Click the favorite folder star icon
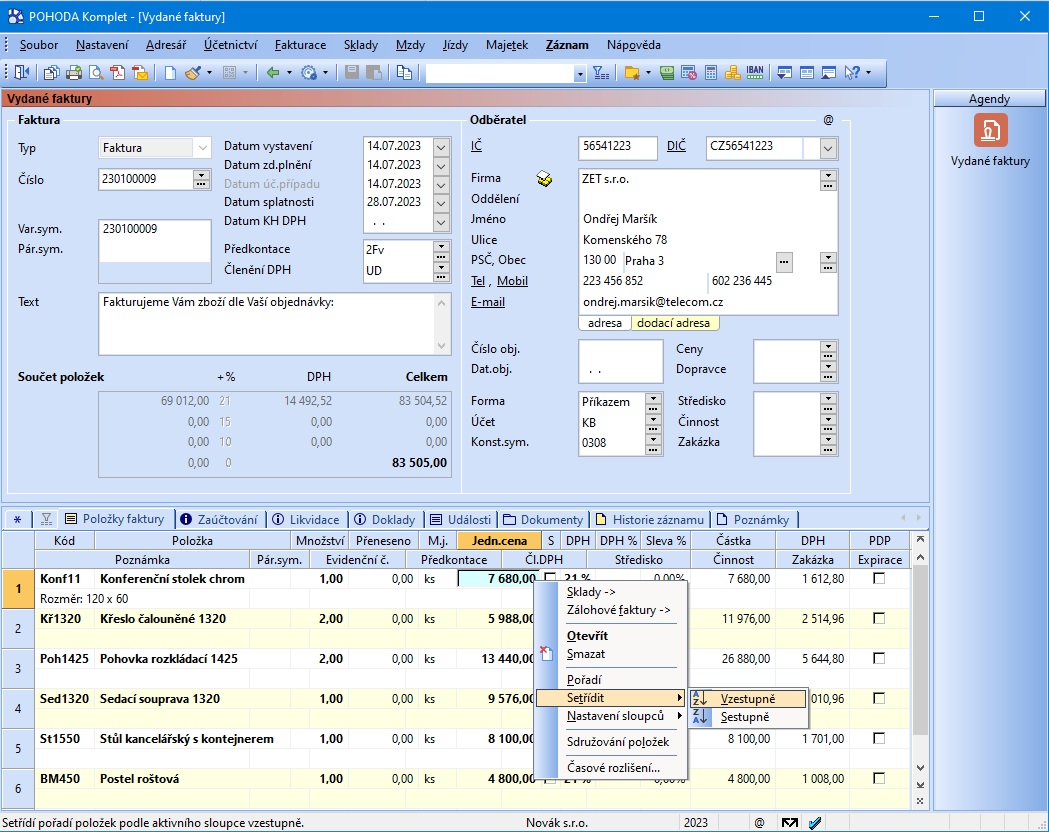This screenshot has height=832, width=1049. 632,72
